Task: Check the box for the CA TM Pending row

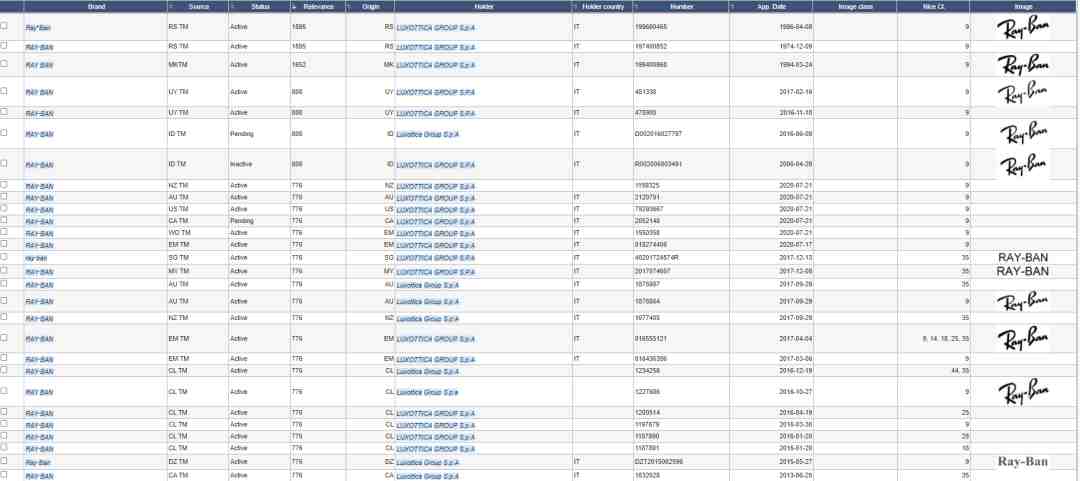Action: point(4,219)
